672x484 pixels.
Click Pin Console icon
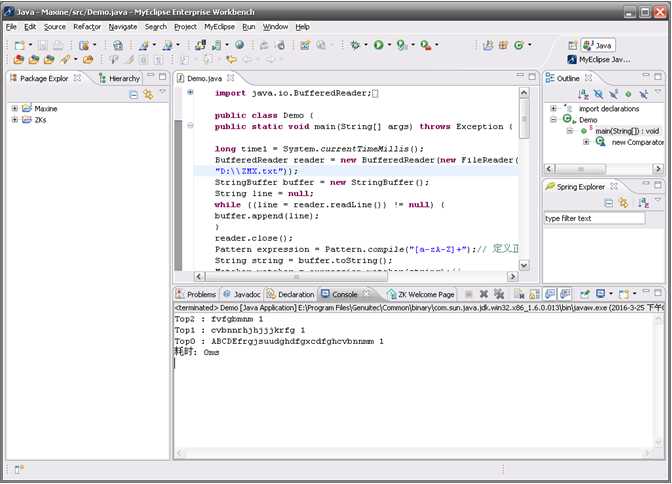click(x=584, y=294)
